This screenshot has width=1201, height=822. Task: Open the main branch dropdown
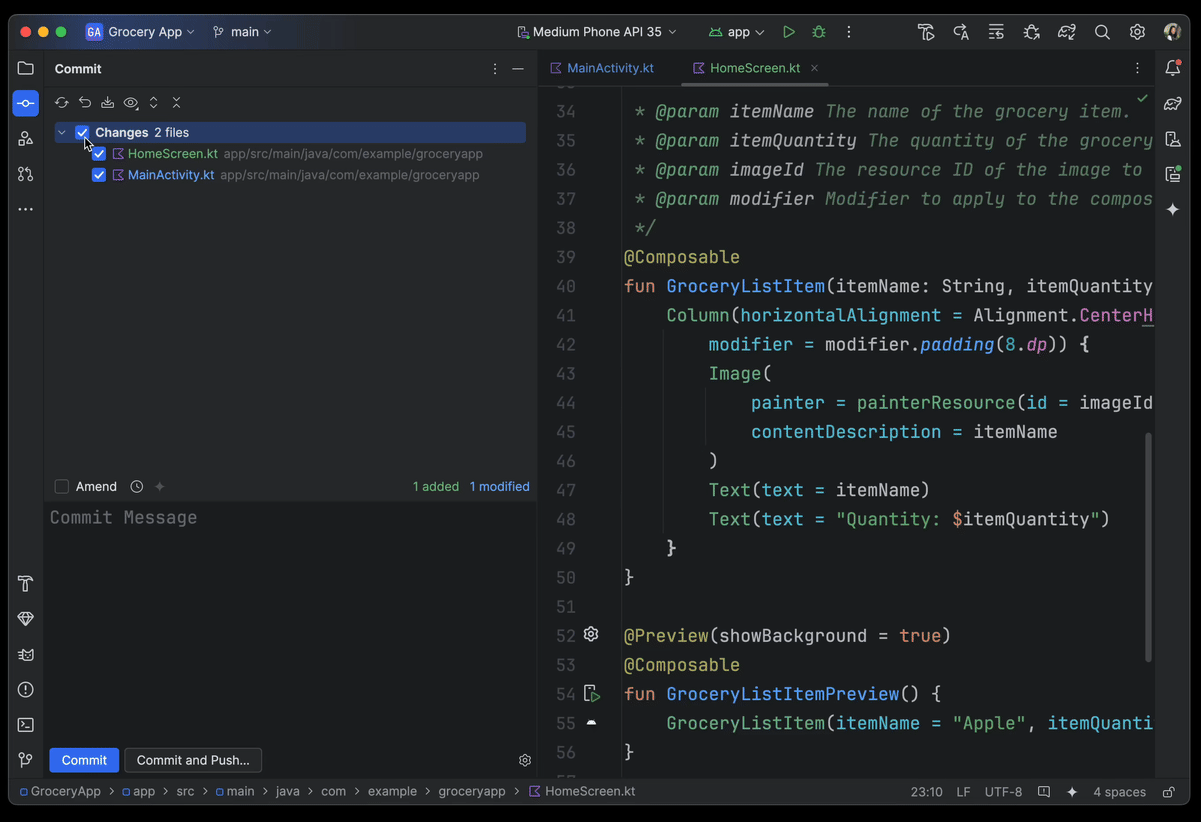pyautogui.click(x=242, y=31)
